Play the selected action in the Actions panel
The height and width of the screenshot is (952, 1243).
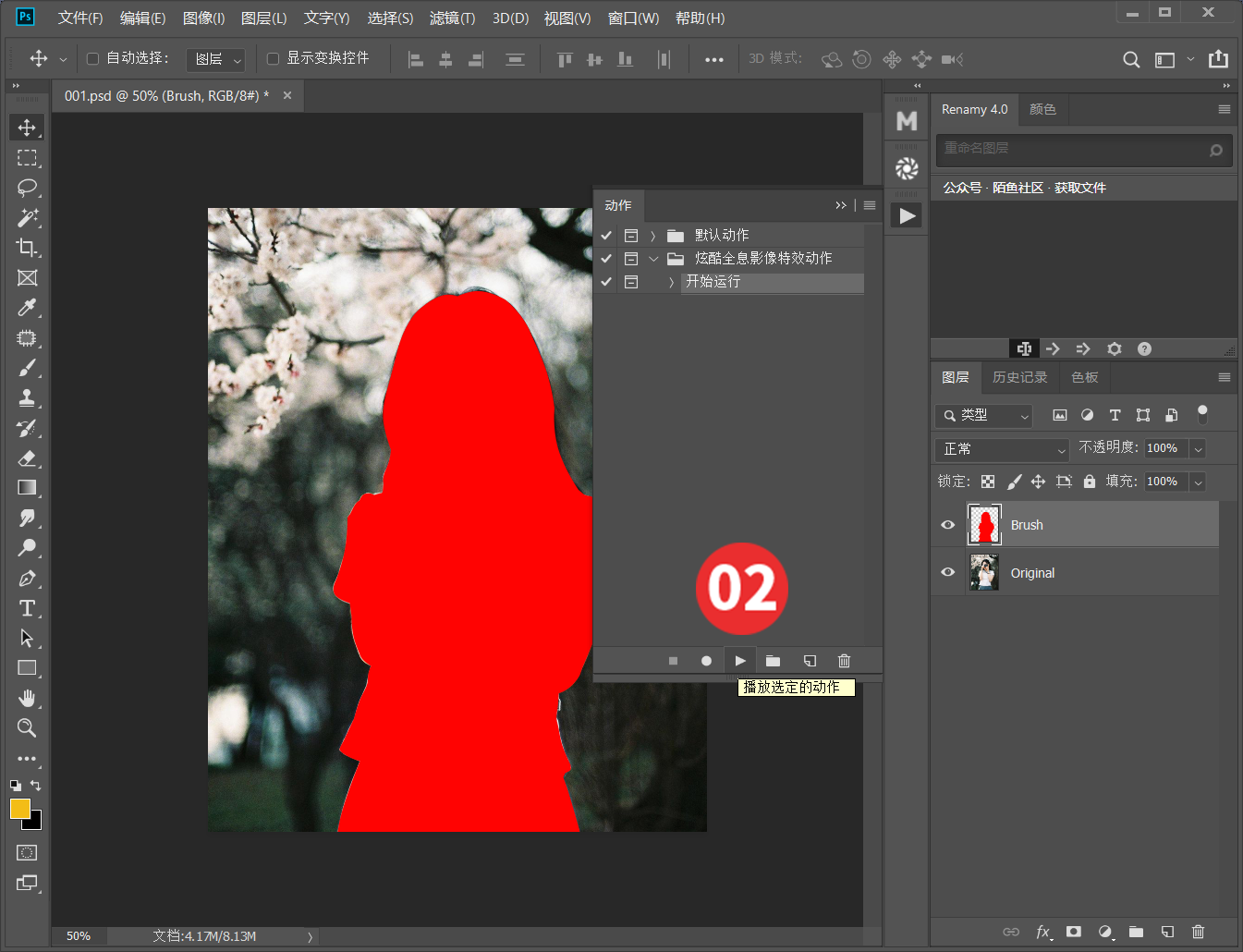739,660
